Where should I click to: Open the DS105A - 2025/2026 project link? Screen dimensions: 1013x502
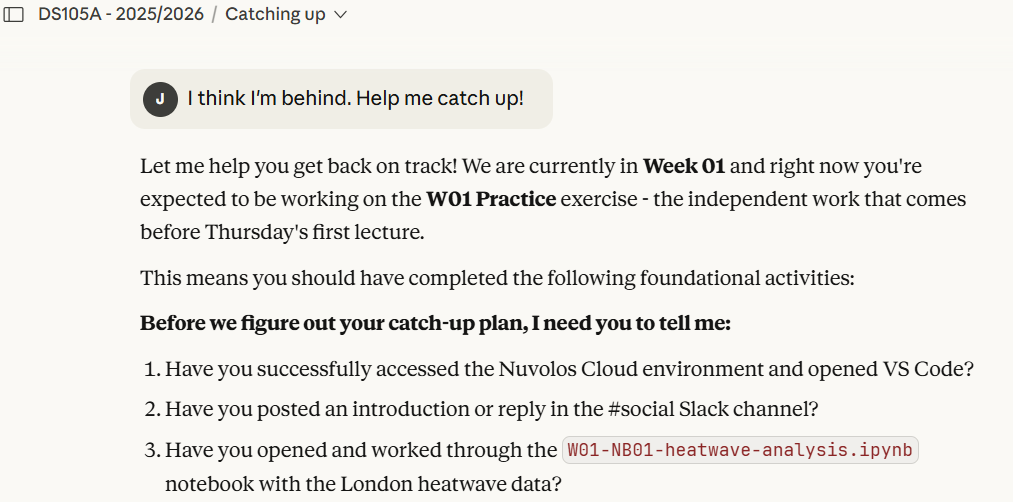120,15
